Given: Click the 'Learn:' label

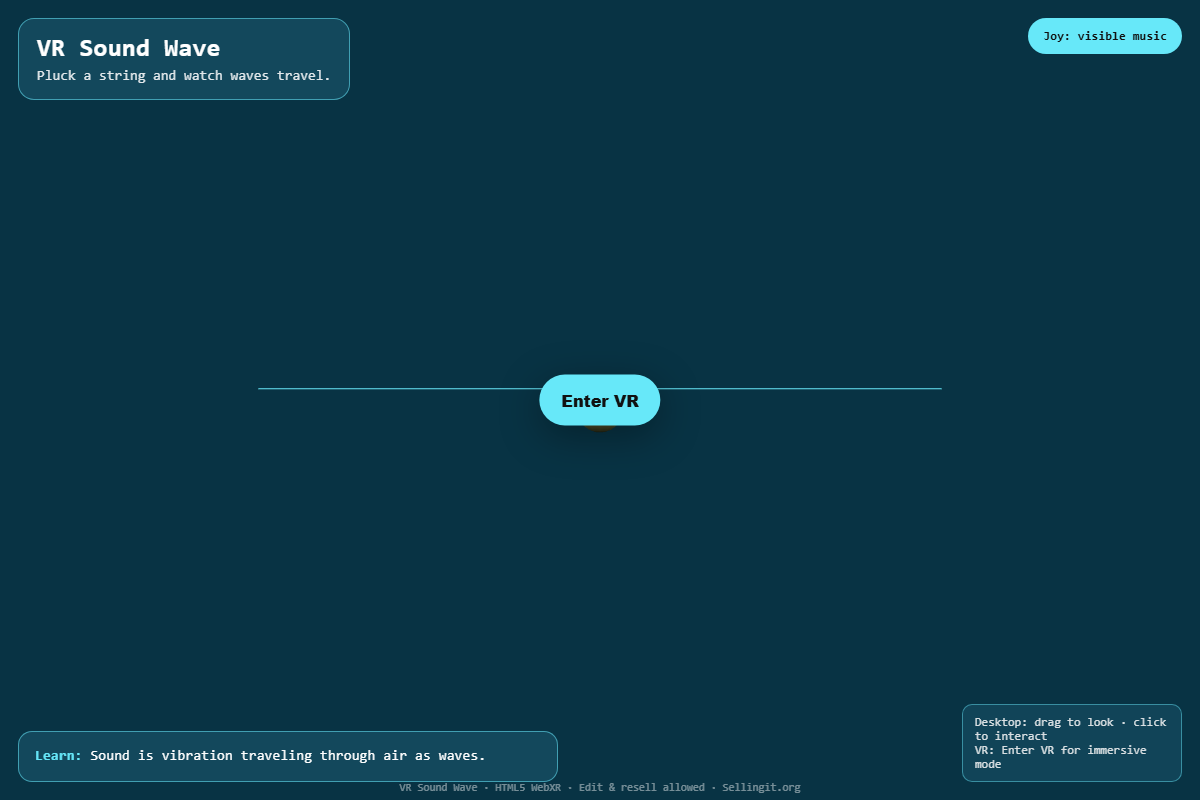Looking at the screenshot, I should [x=58, y=756].
